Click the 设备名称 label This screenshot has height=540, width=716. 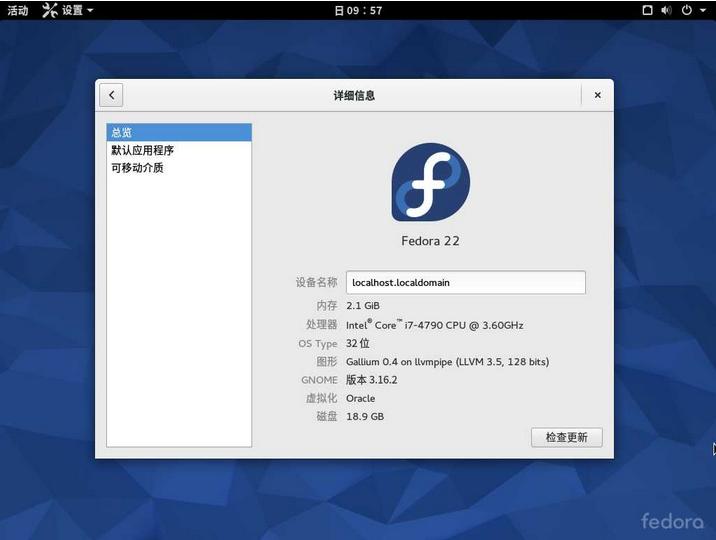coord(316,282)
